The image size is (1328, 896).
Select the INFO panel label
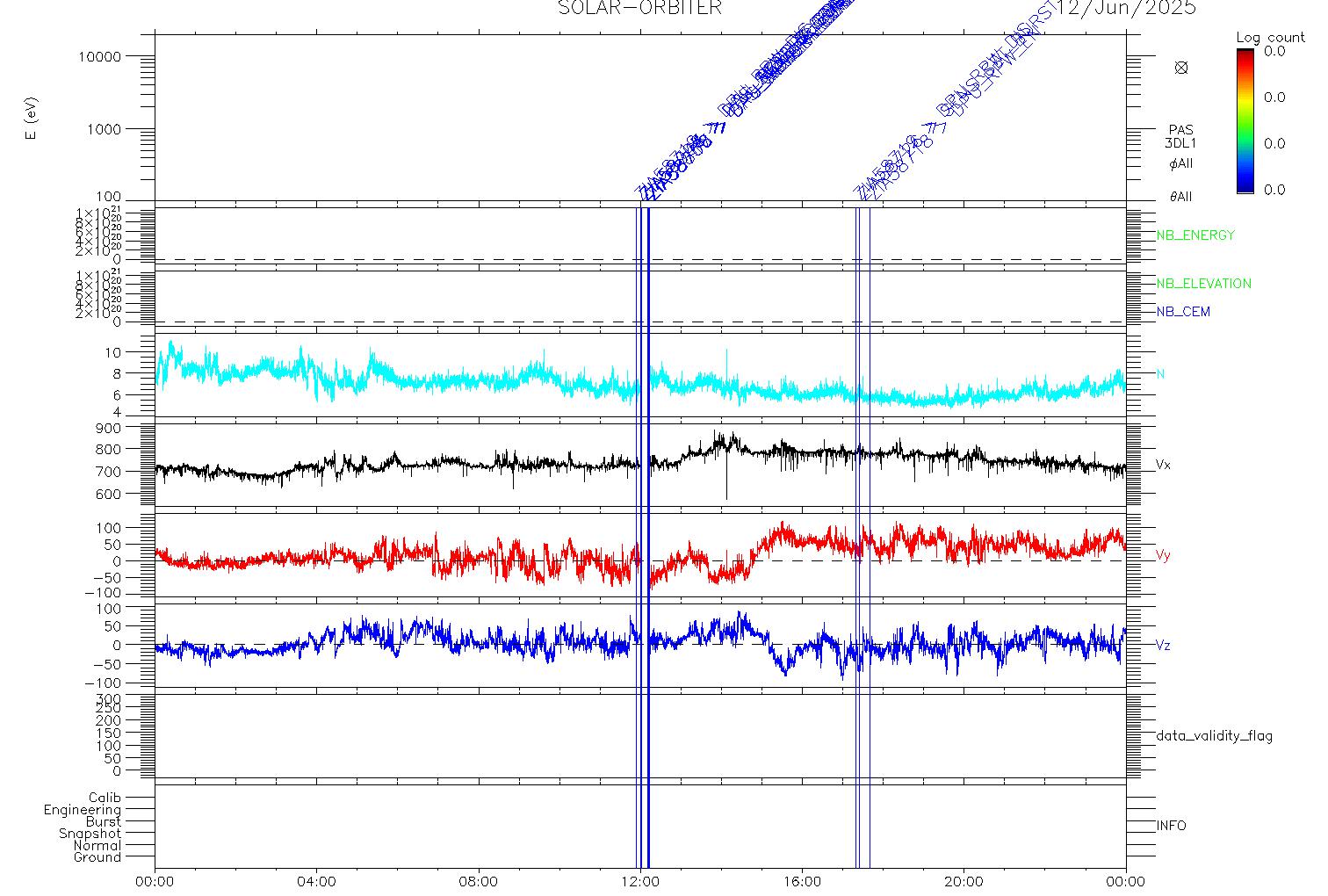[x=1171, y=826]
